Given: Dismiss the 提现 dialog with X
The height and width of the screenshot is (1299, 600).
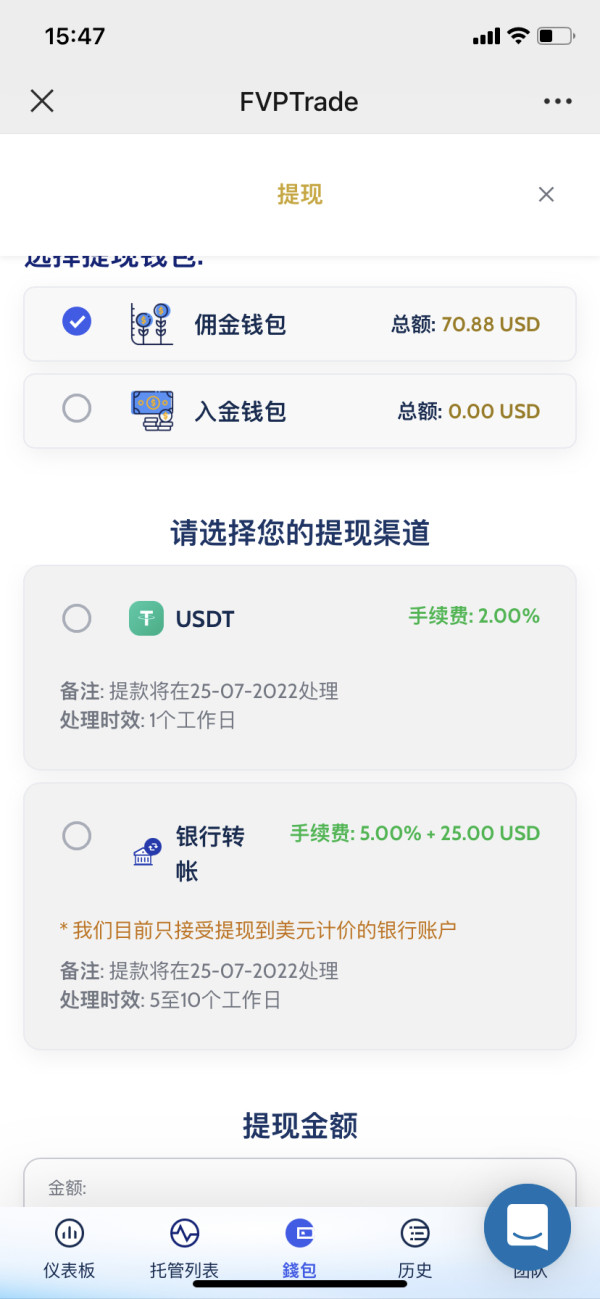Looking at the screenshot, I should click(x=546, y=195).
